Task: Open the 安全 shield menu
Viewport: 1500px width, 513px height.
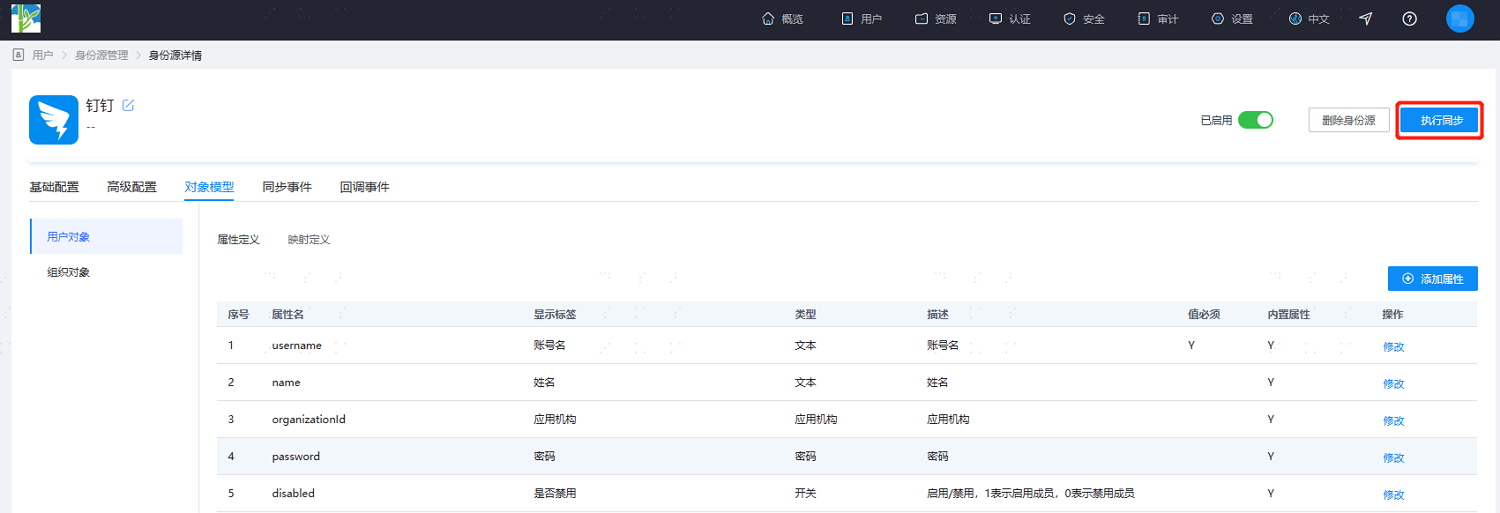Action: tap(1083, 19)
